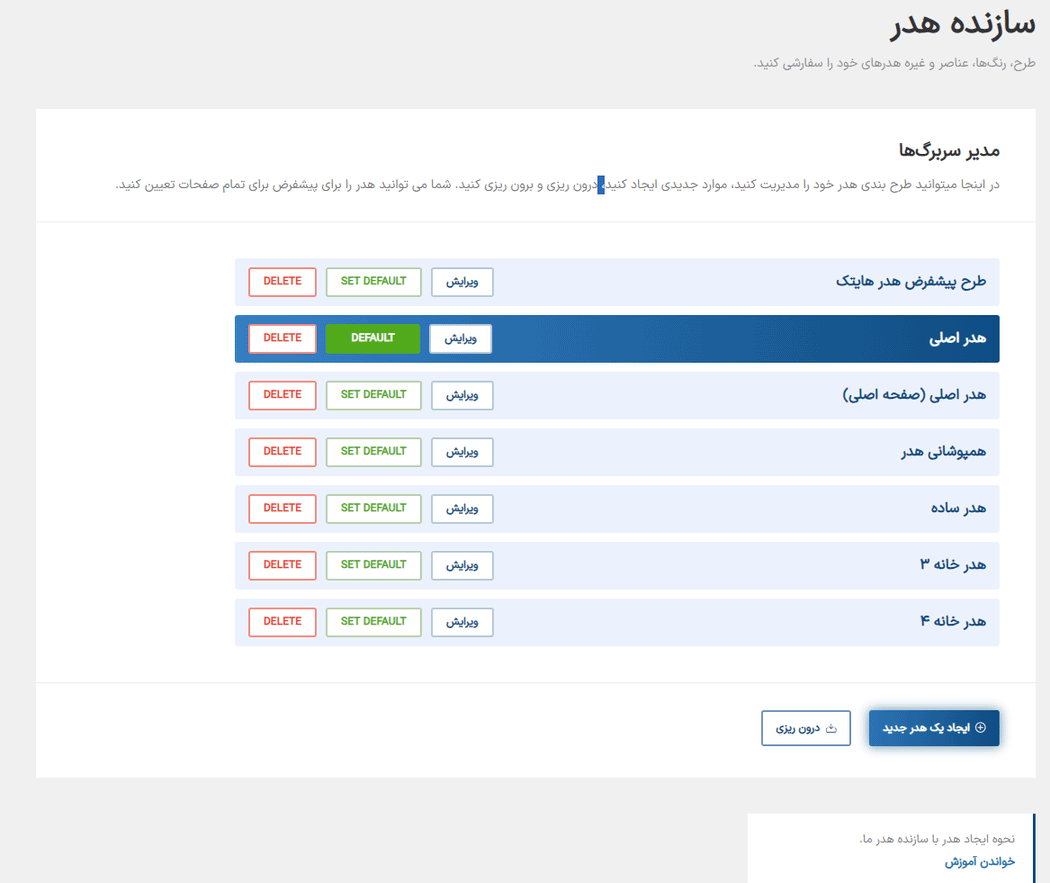Click the مدیر سربرگ‌ها section heading
The height and width of the screenshot is (883, 1050).
(949, 150)
